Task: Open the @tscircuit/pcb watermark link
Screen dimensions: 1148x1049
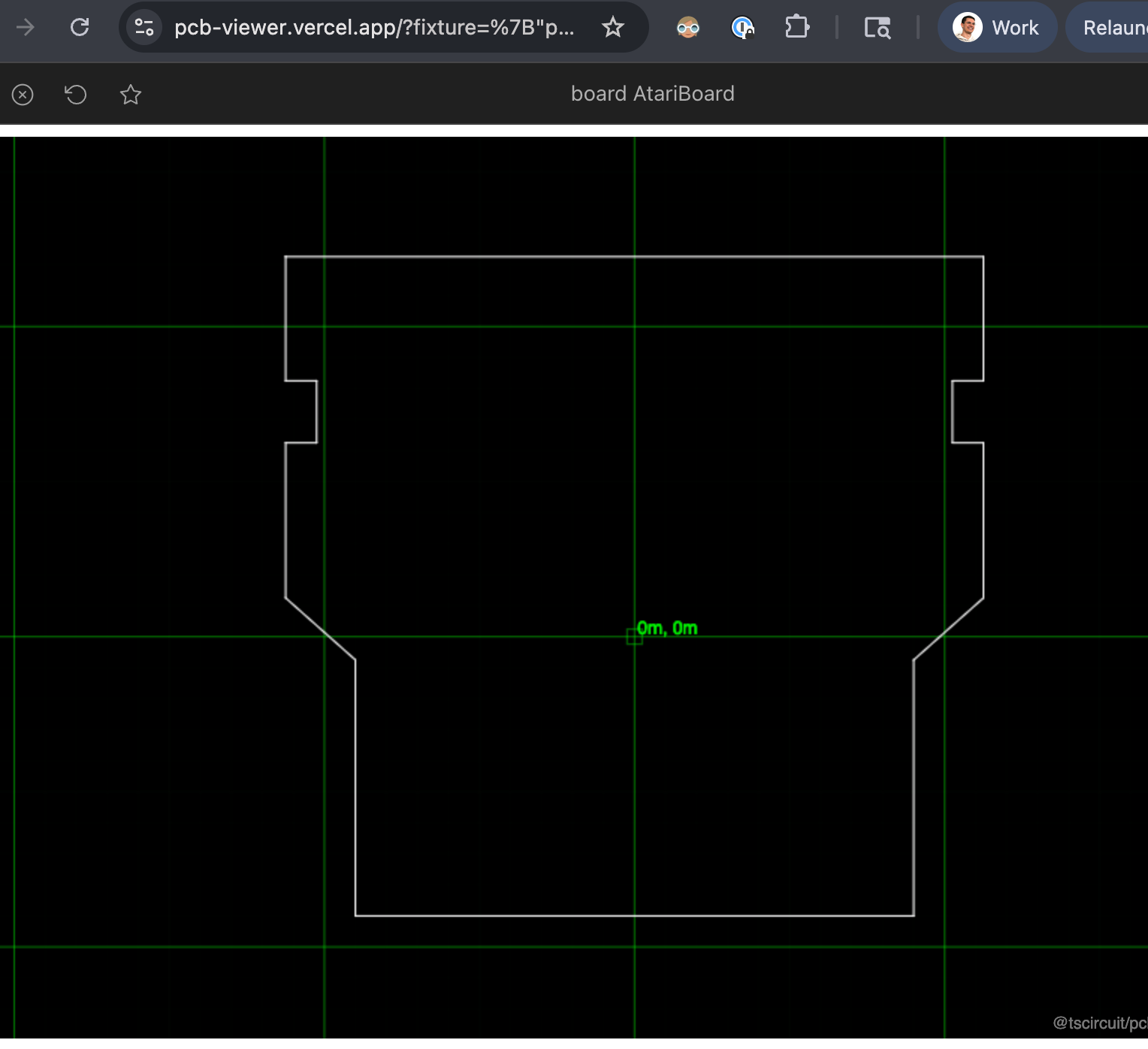Action: point(1100,1023)
